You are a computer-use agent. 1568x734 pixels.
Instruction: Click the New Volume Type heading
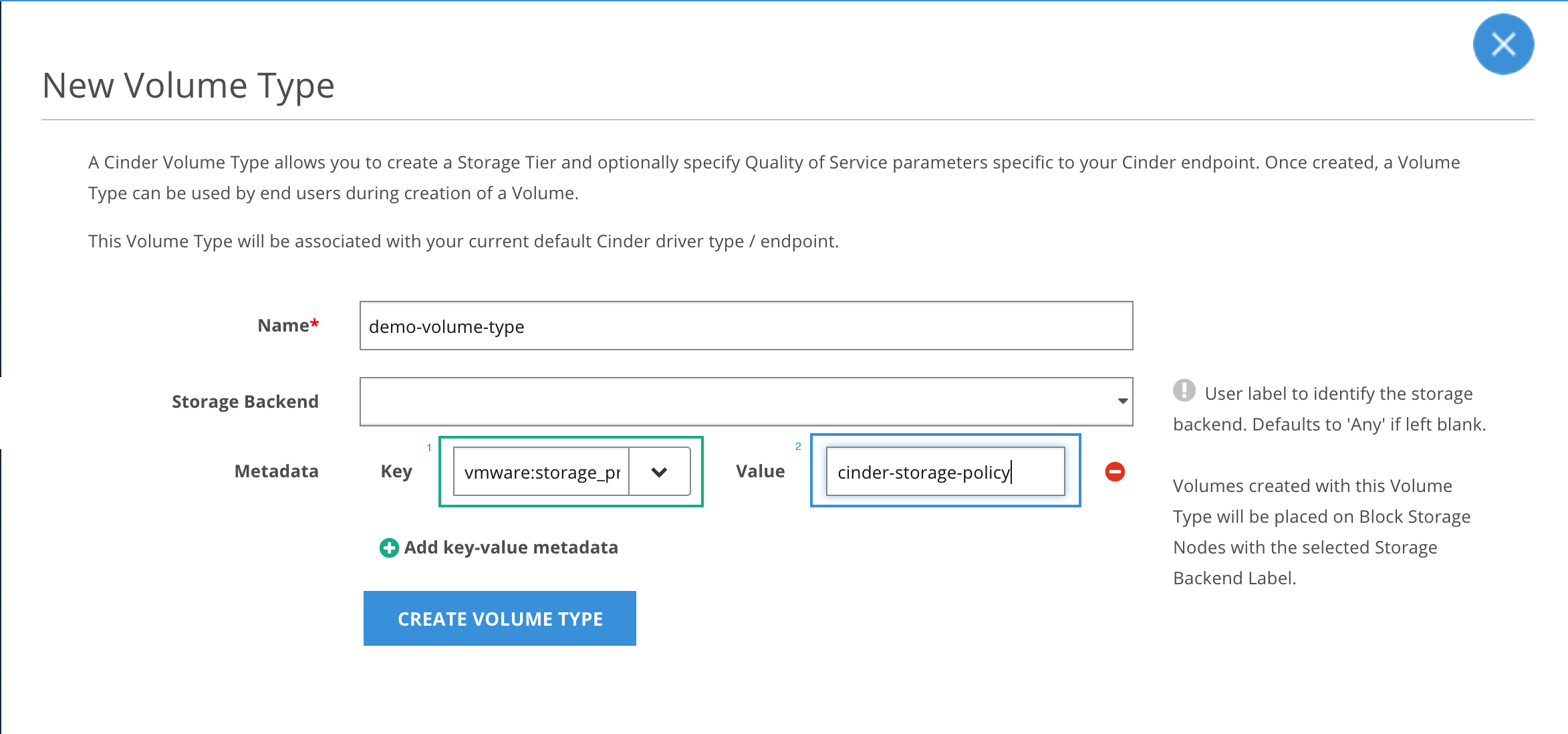coord(188,86)
